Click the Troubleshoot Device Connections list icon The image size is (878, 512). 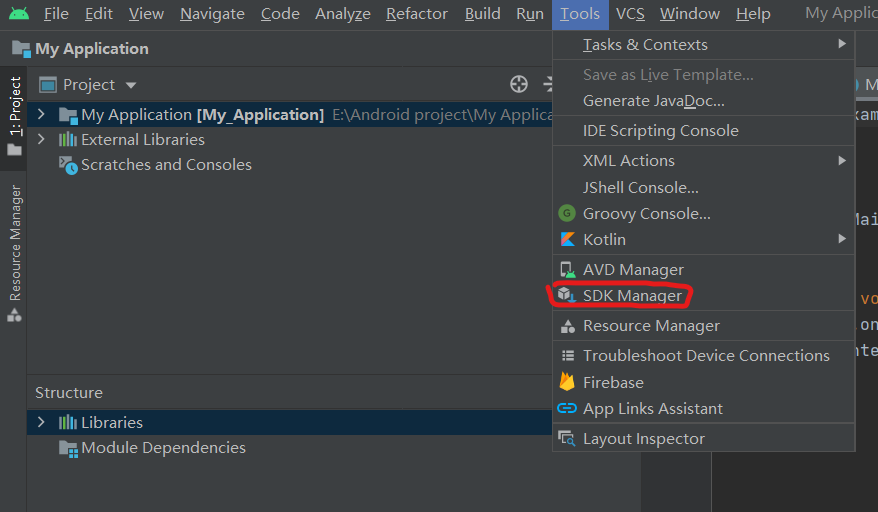[568, 355]
